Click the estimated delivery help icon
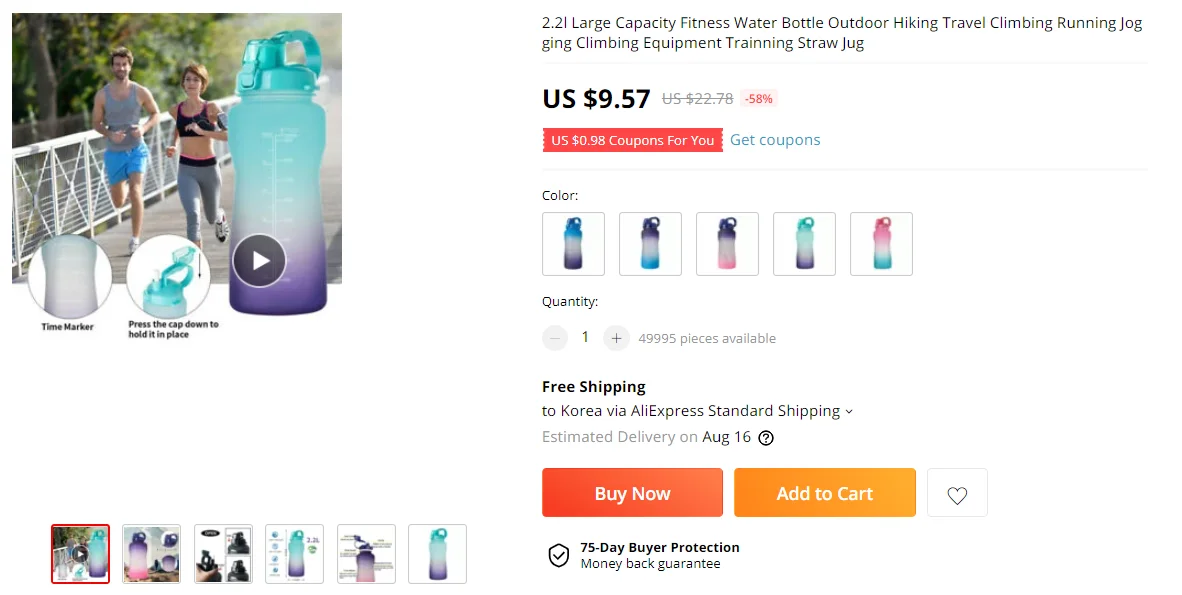Screen dimensions: 1182x595 point(766,437)
